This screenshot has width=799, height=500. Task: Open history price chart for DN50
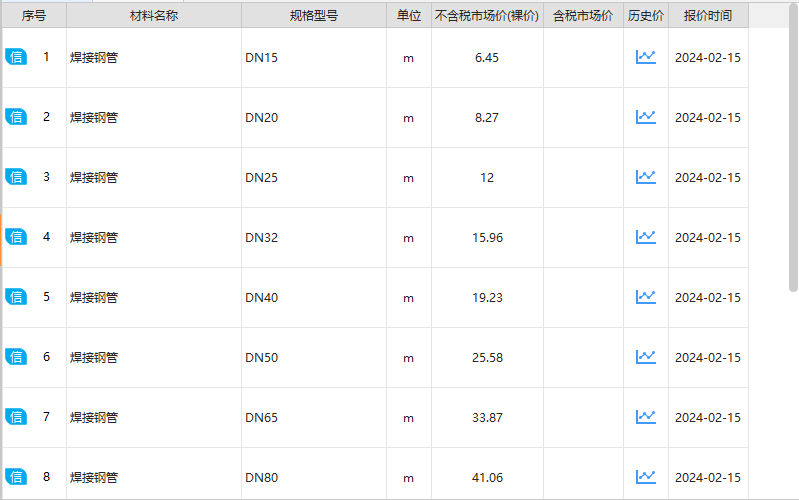(x=646, y=357)
